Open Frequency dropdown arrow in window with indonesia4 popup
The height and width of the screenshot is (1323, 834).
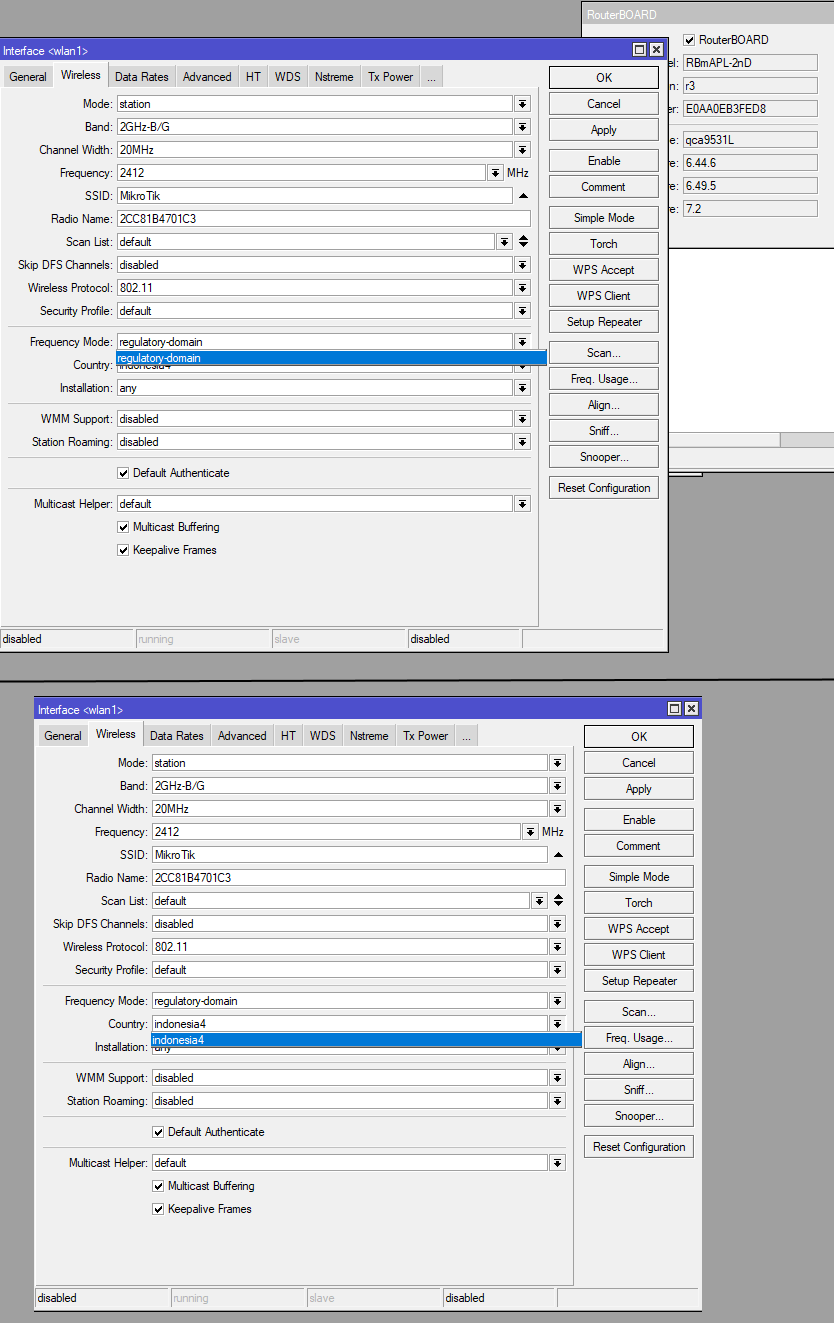[530, 832]
